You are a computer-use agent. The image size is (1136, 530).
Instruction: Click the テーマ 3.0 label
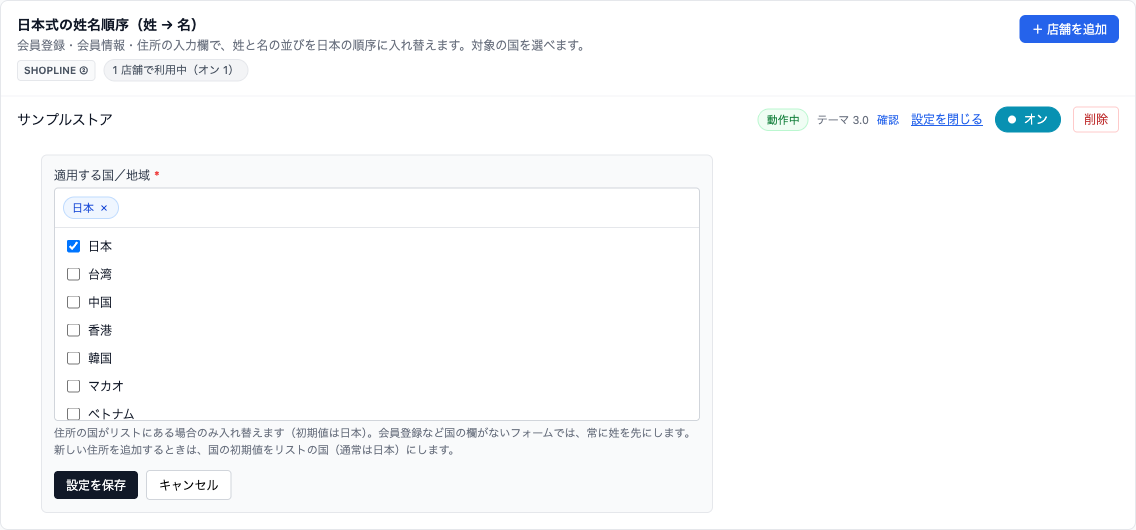pos(843,120)
